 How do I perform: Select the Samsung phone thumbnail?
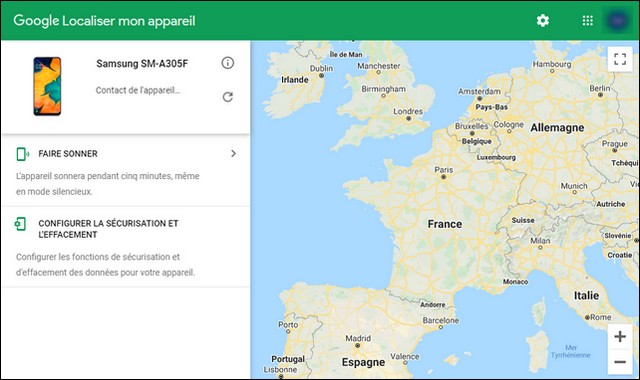pyautogui.click(x=47, y=86)
